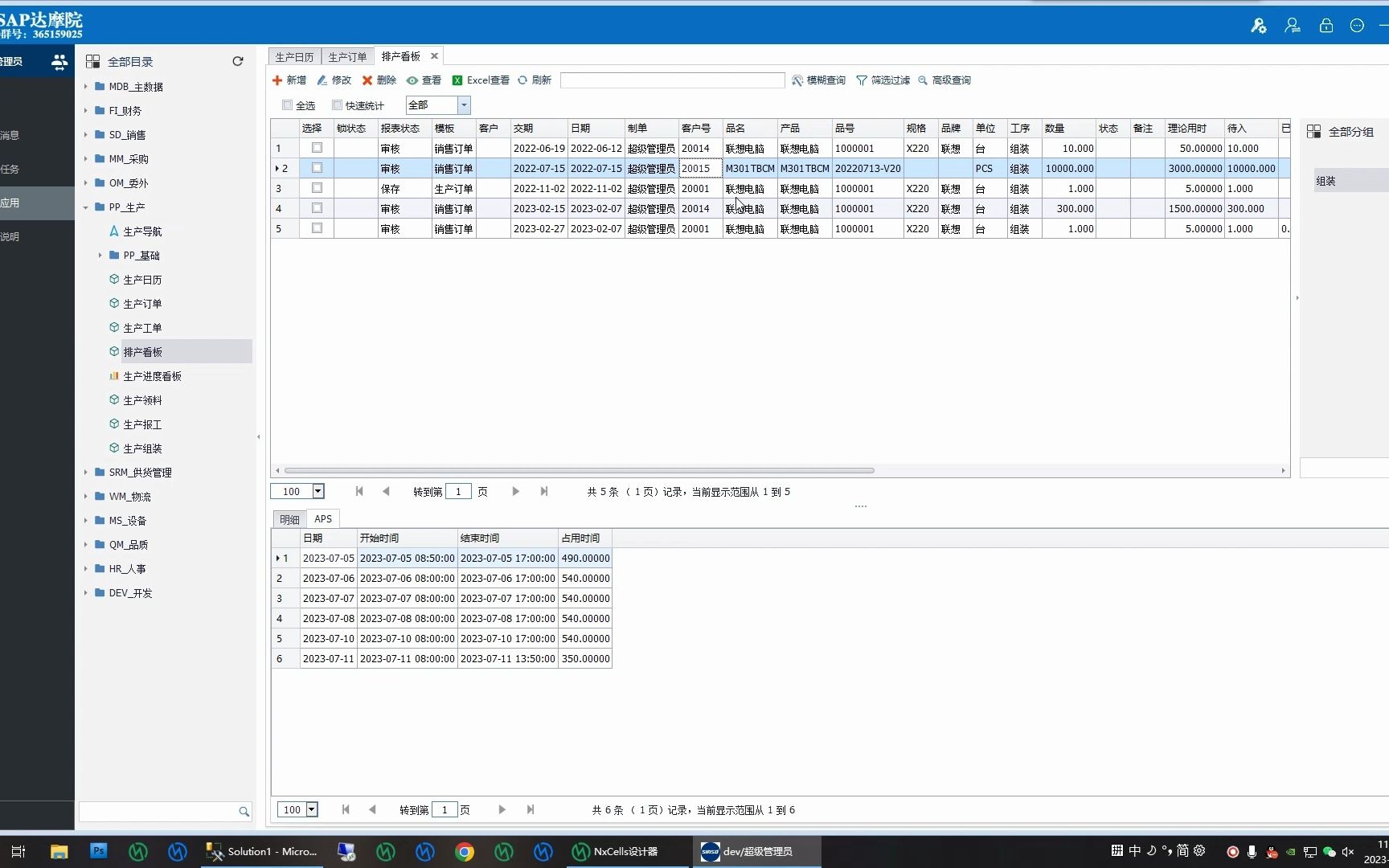
Task: Click the more options circle icon in header
Action: pos(1357,26)
